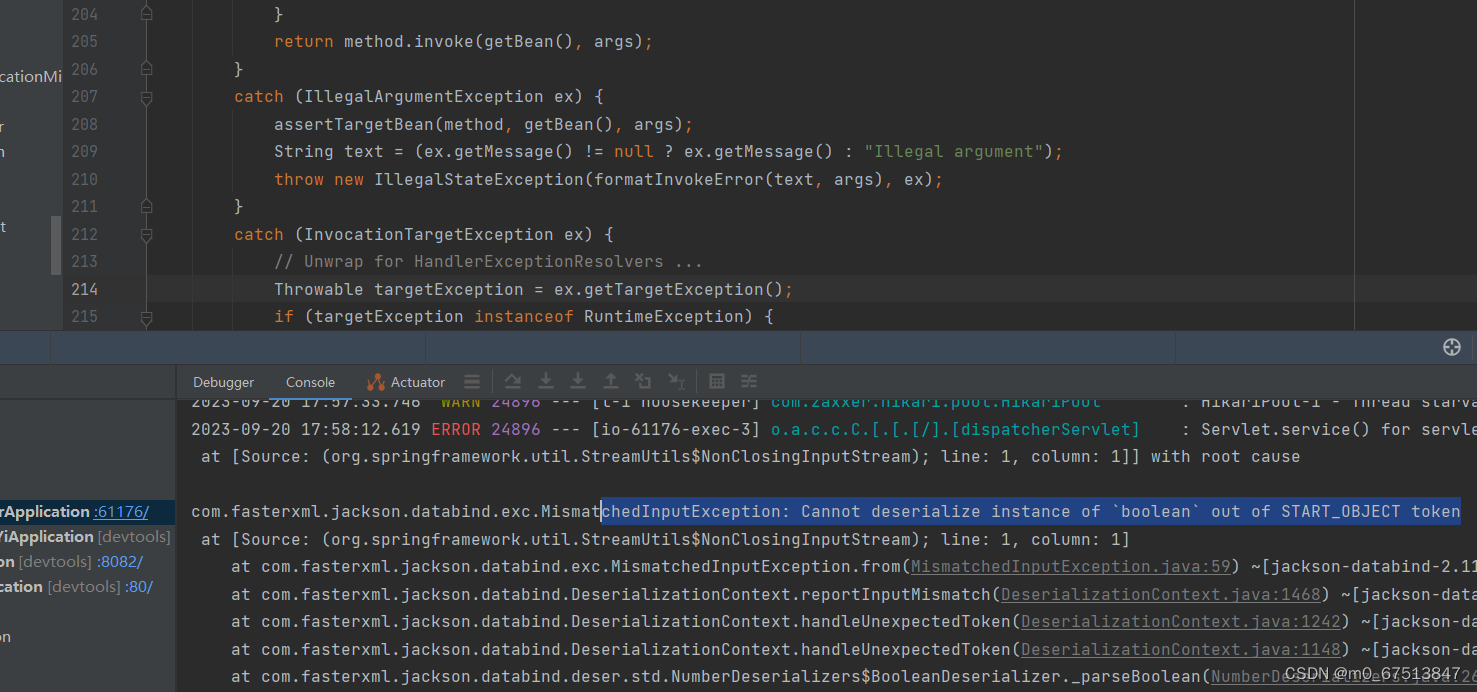Collapse the code fold at line 215
This screenshot has width=1477, height=692.
point(147,318)
